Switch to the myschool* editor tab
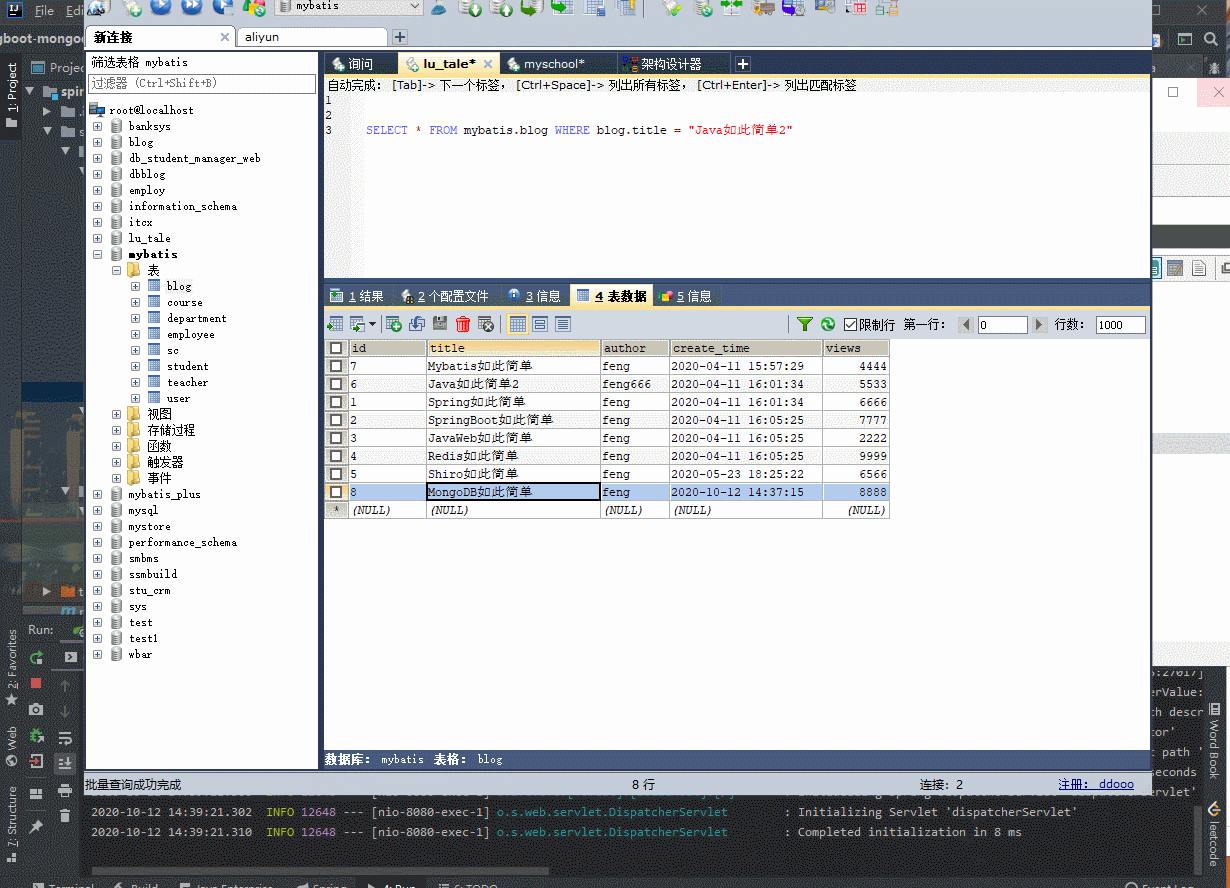Viewport: 1230px width, 888px height. (x=559, y=61)
